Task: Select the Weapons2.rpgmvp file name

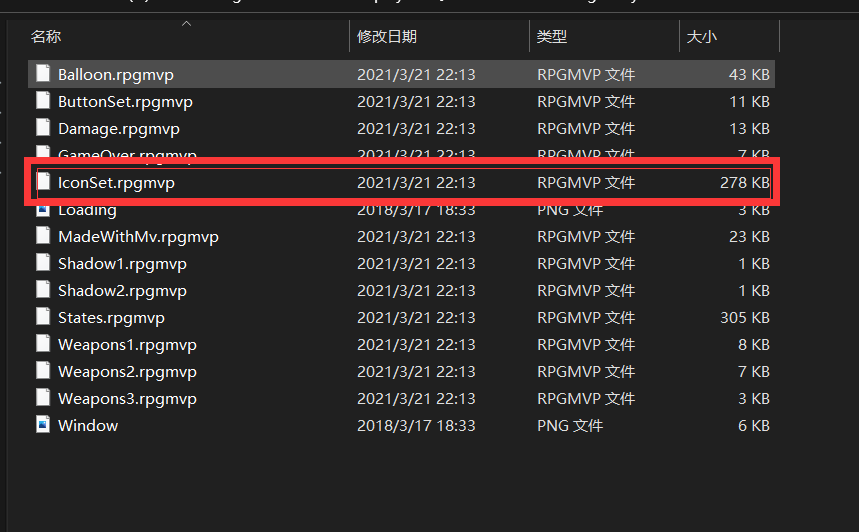Action: (x=127, y=371)
